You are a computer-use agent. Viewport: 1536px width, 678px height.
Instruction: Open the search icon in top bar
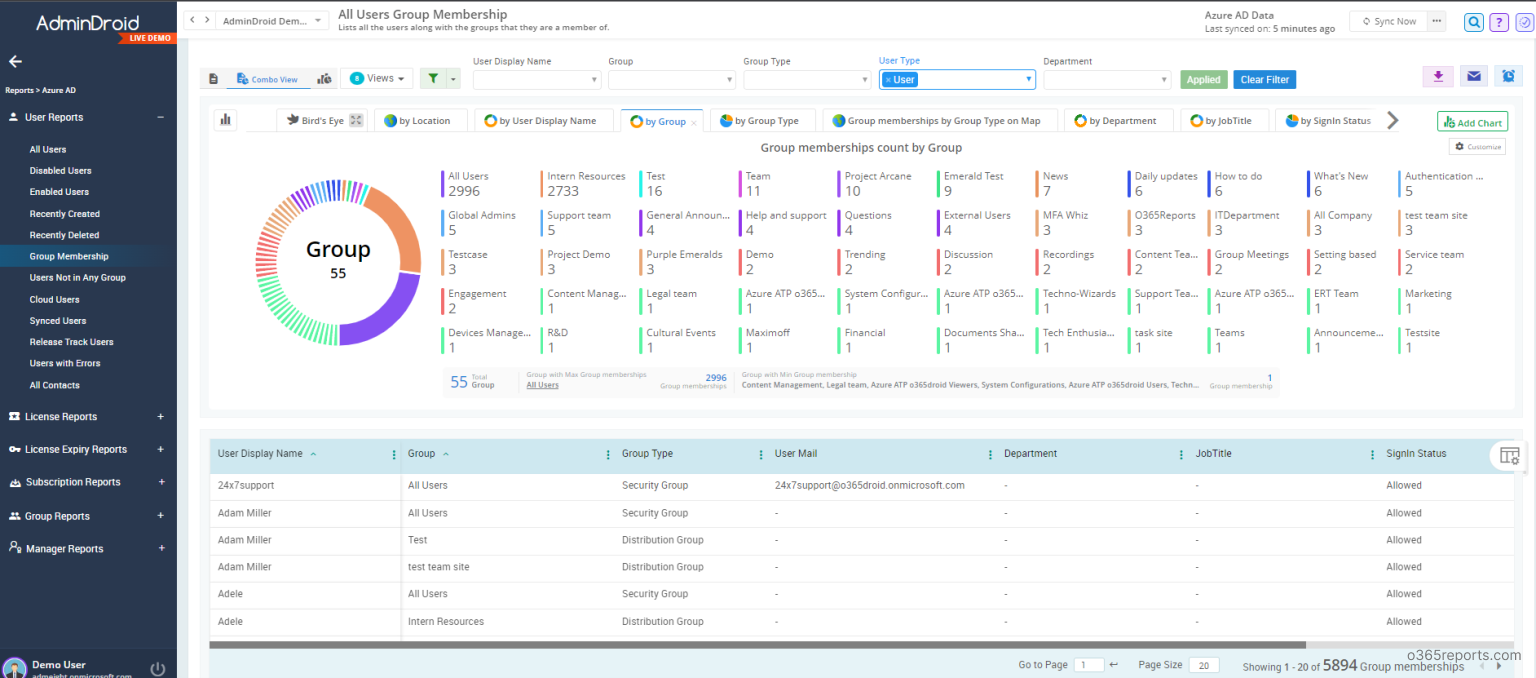1474,22
